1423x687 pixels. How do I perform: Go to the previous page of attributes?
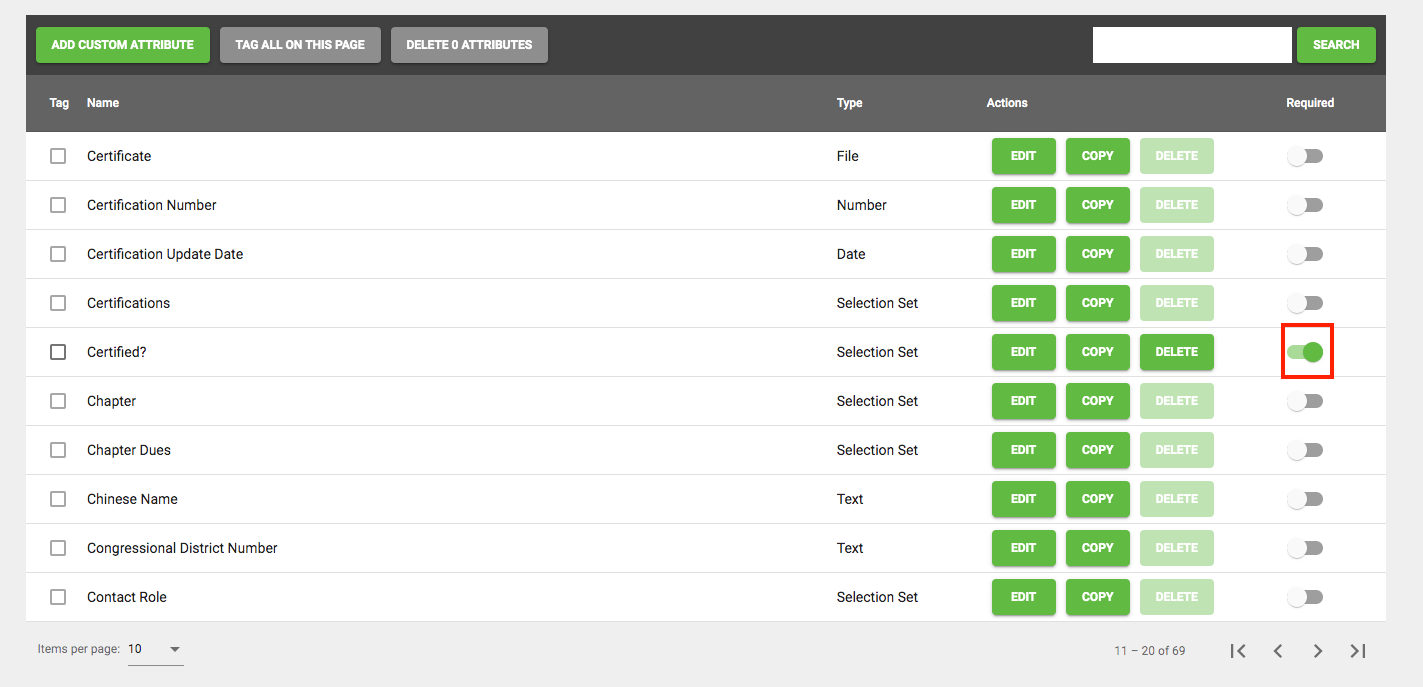(x=1278, y=651)
